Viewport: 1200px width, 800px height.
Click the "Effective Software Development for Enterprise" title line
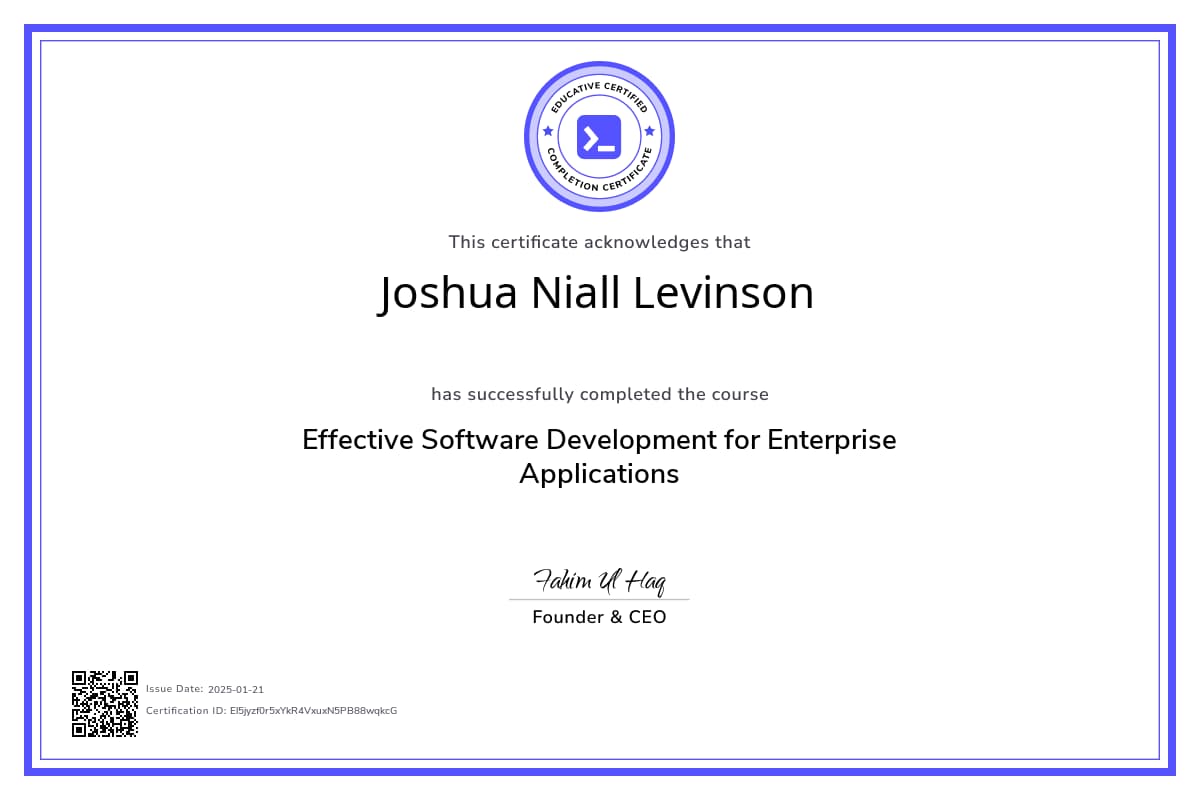[x=599, y=440]
